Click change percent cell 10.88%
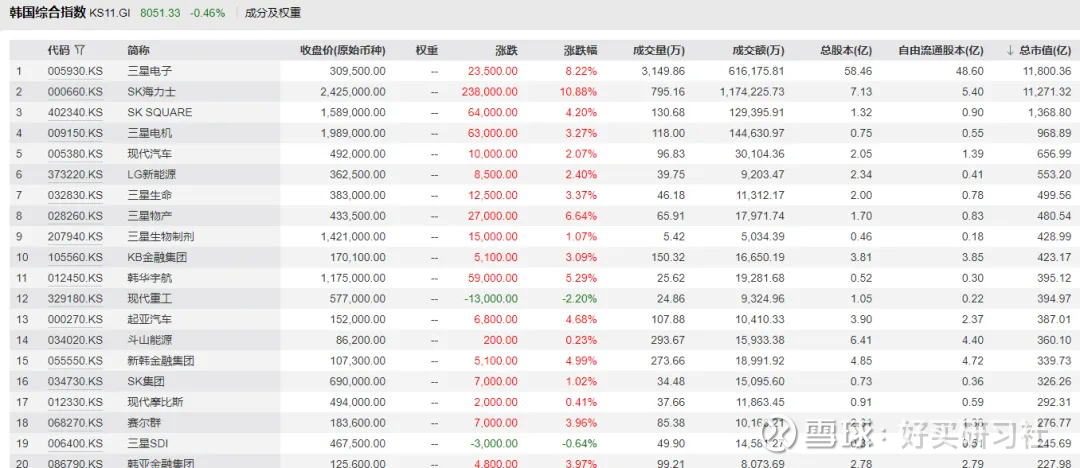This screenshot has height=468, width=1080. 580,92
